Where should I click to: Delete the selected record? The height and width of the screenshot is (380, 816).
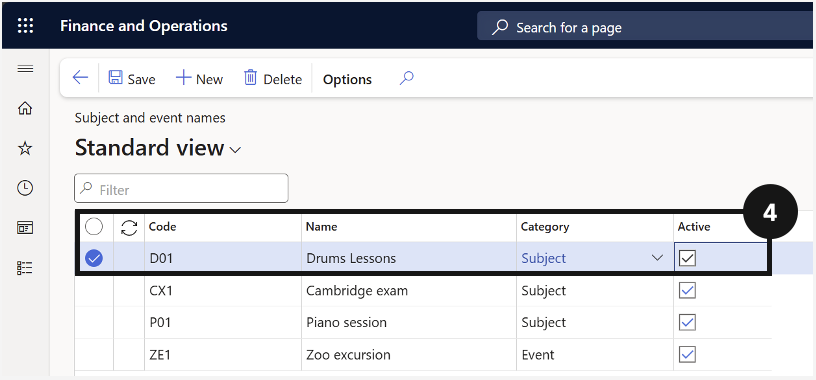tap(273, 79)
